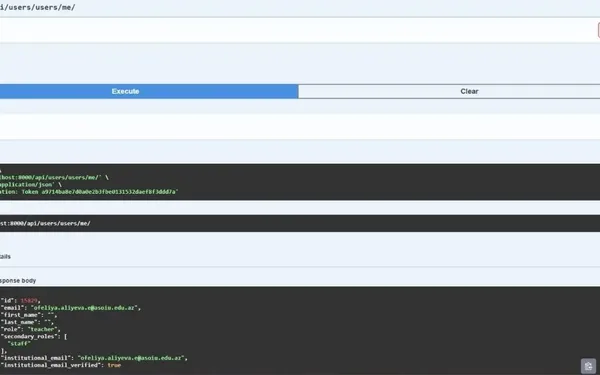This screenshot has width=600, height=375.
Task: Click the institutional_email value in the response
Action: 131,358
